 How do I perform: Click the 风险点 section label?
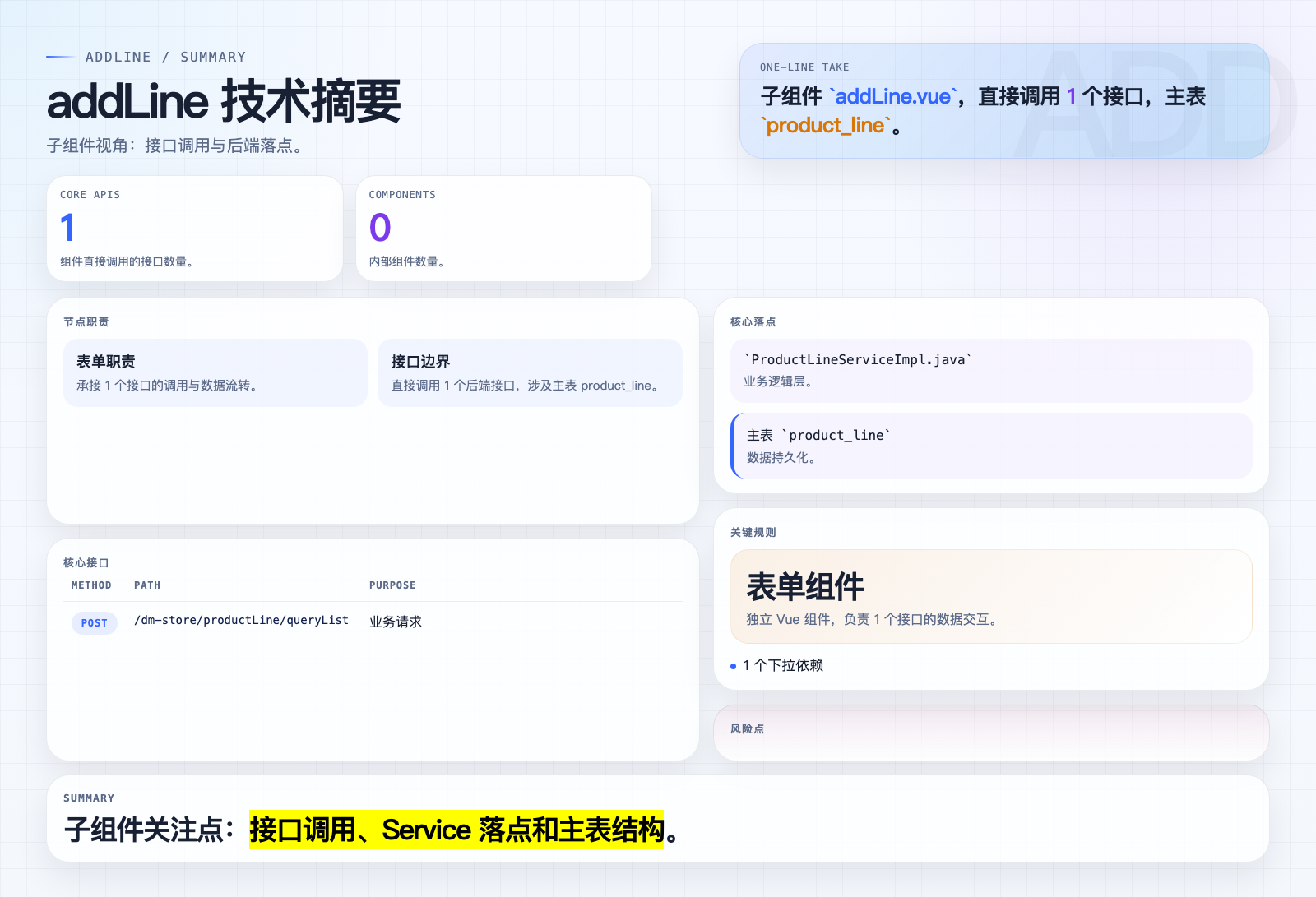747,728
